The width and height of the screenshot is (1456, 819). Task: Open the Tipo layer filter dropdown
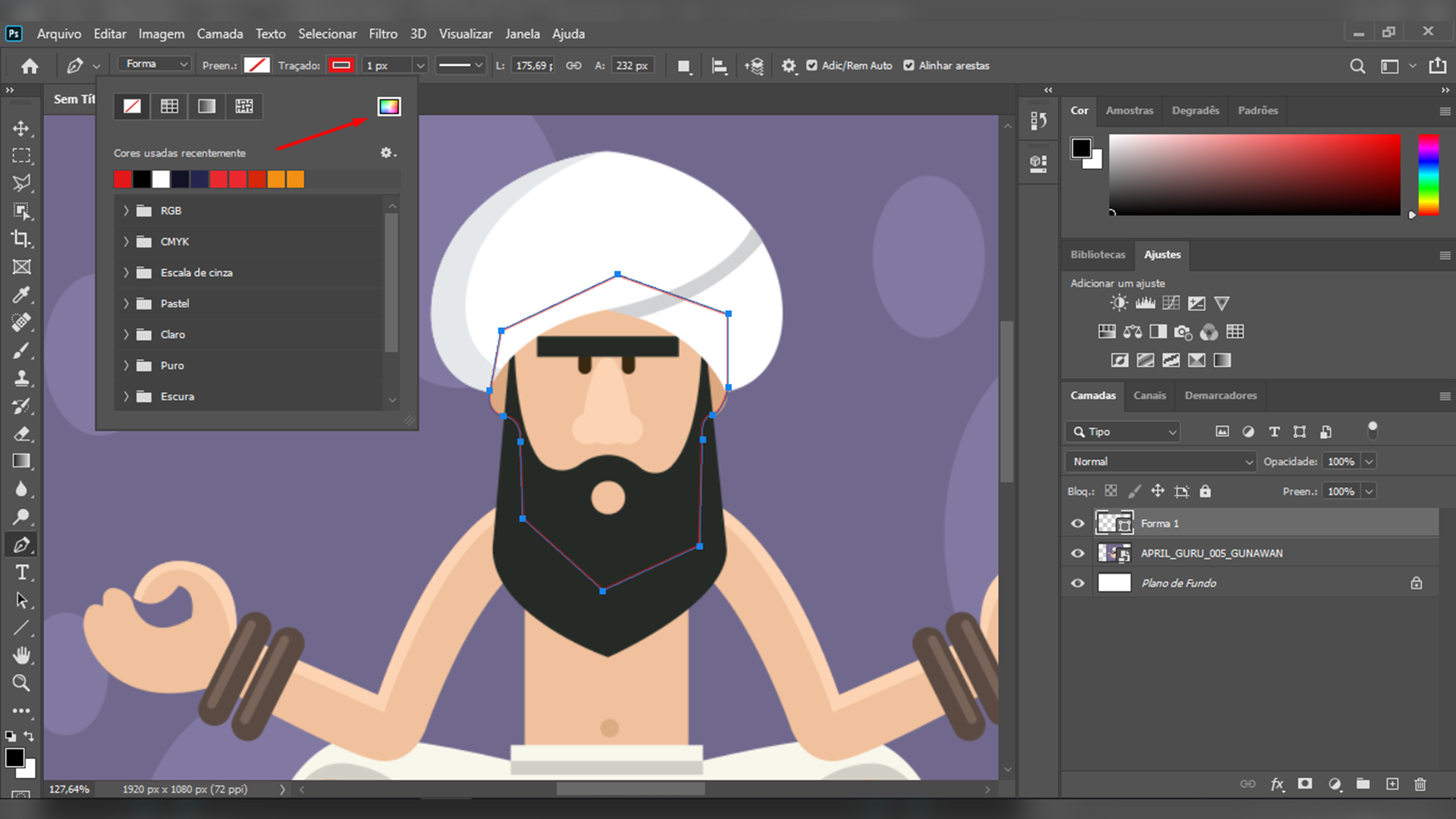click(x=1122, y=431)
